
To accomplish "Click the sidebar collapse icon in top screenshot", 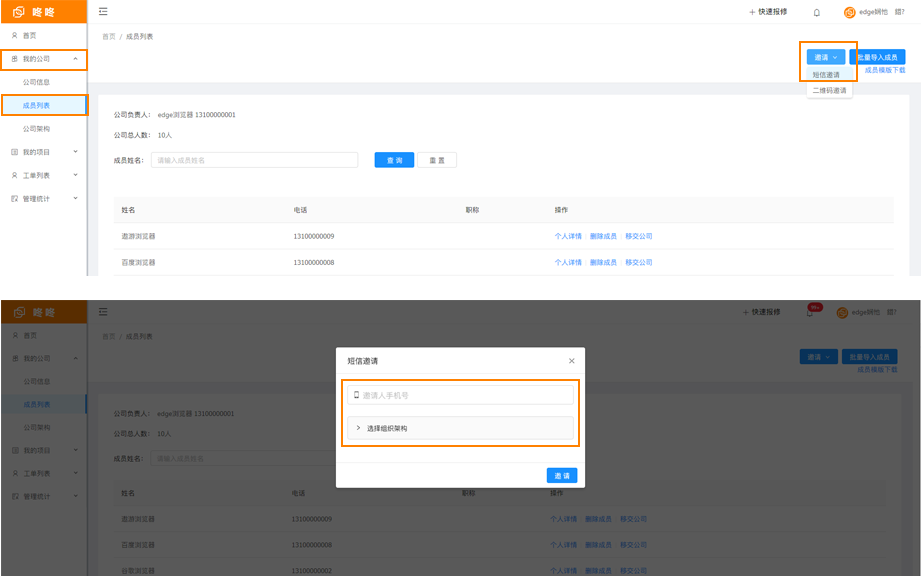I will point(104,12).
